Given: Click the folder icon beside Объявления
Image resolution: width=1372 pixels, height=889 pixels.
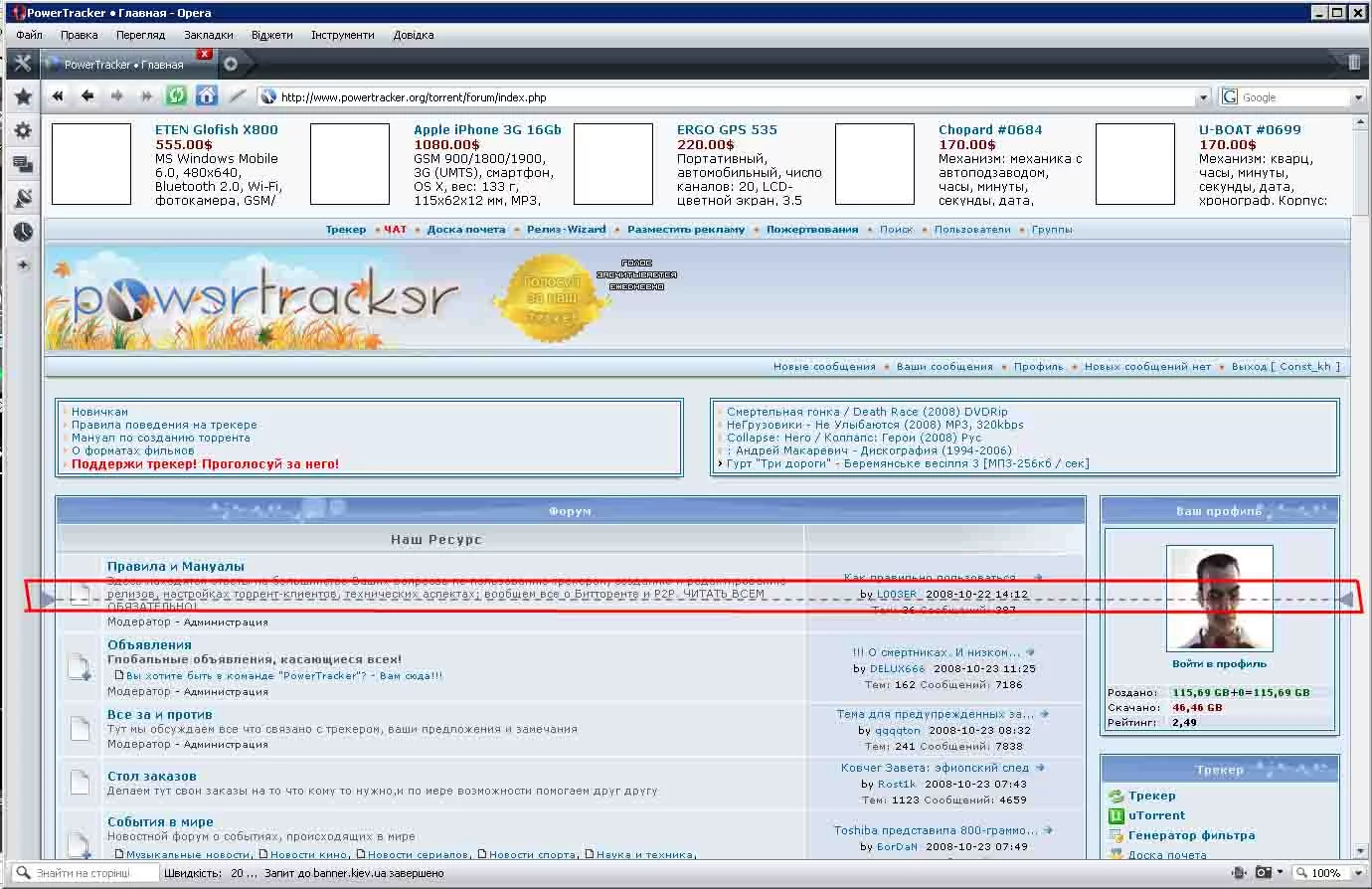Looking at the screenshot, I should point(81,667).
